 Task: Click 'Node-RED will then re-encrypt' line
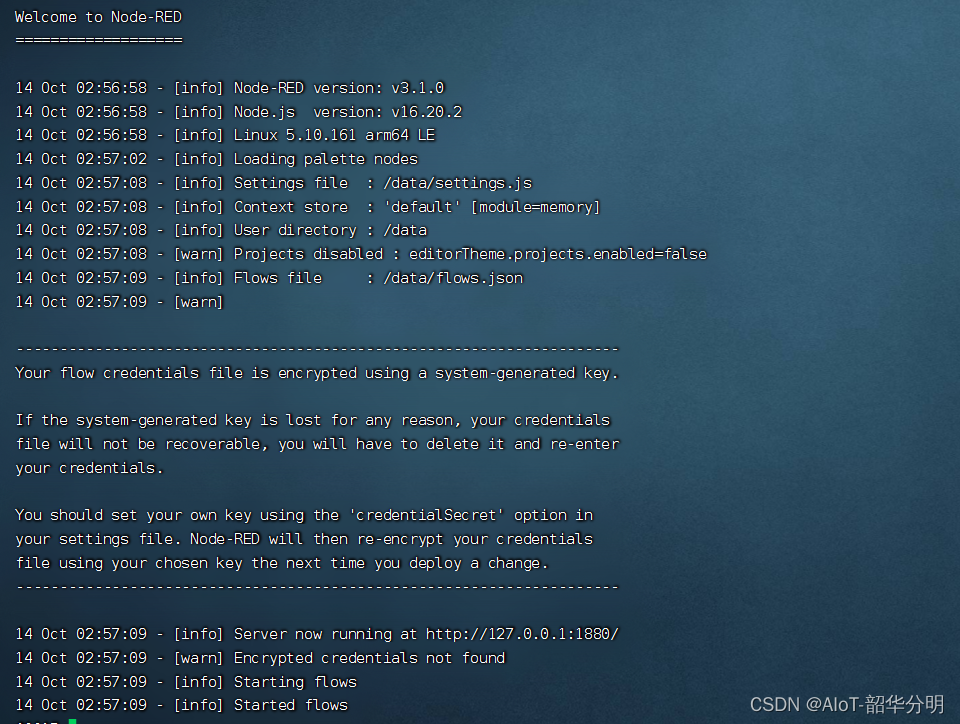[x=304, y=539]
